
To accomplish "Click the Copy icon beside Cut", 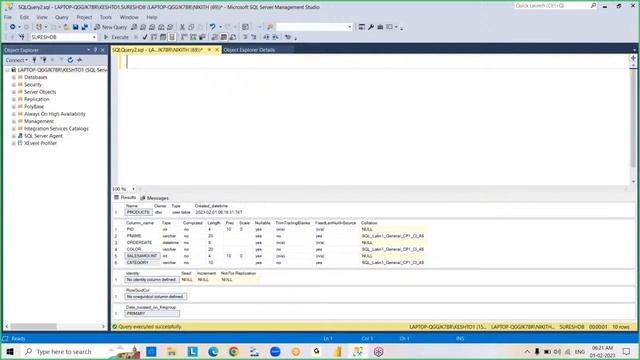I will (x=191, y=27).
